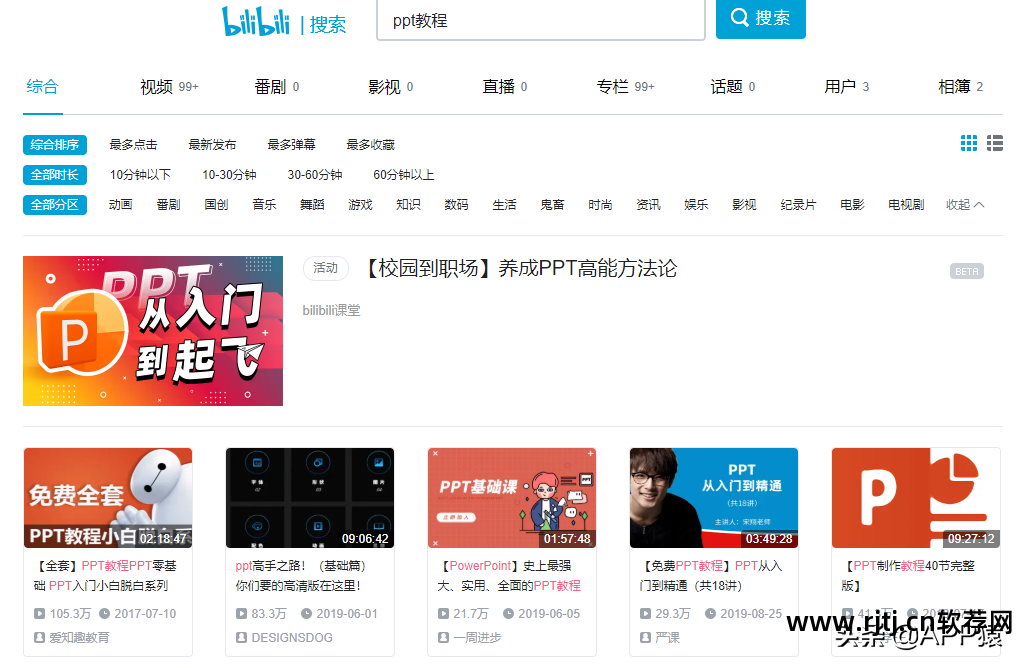Visit uploader 爱知趣教育
The height and width of the screenshot is (668, 1022).
pyautogui.click(x=79, y=637)
